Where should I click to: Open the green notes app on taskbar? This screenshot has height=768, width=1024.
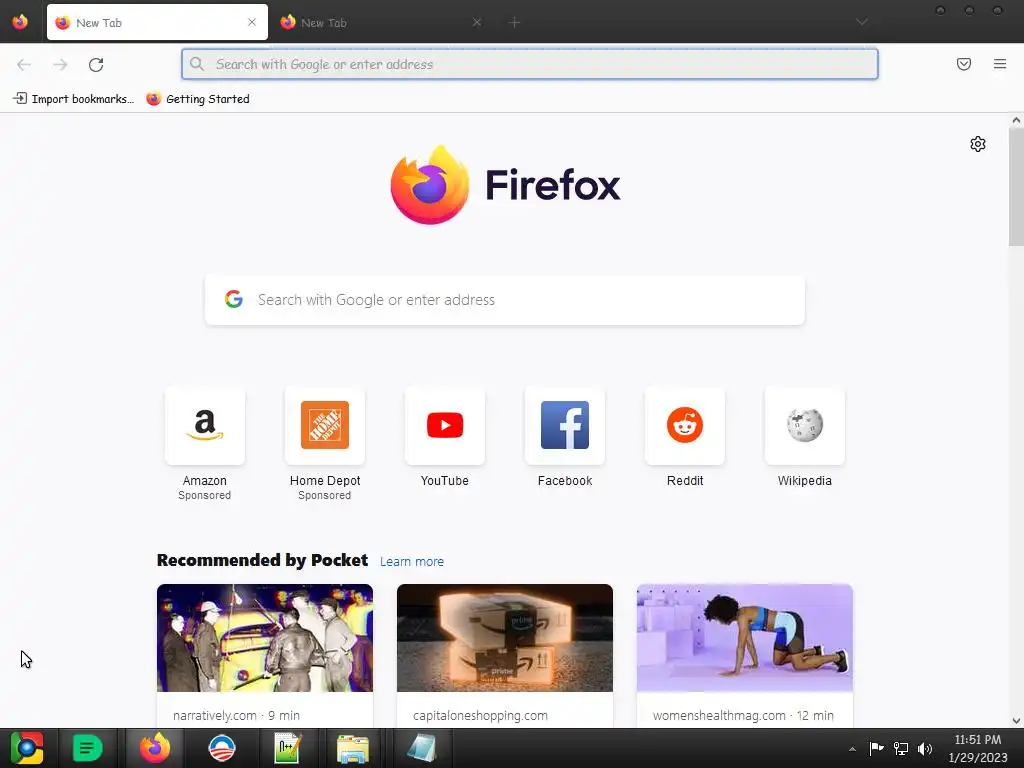87,748
